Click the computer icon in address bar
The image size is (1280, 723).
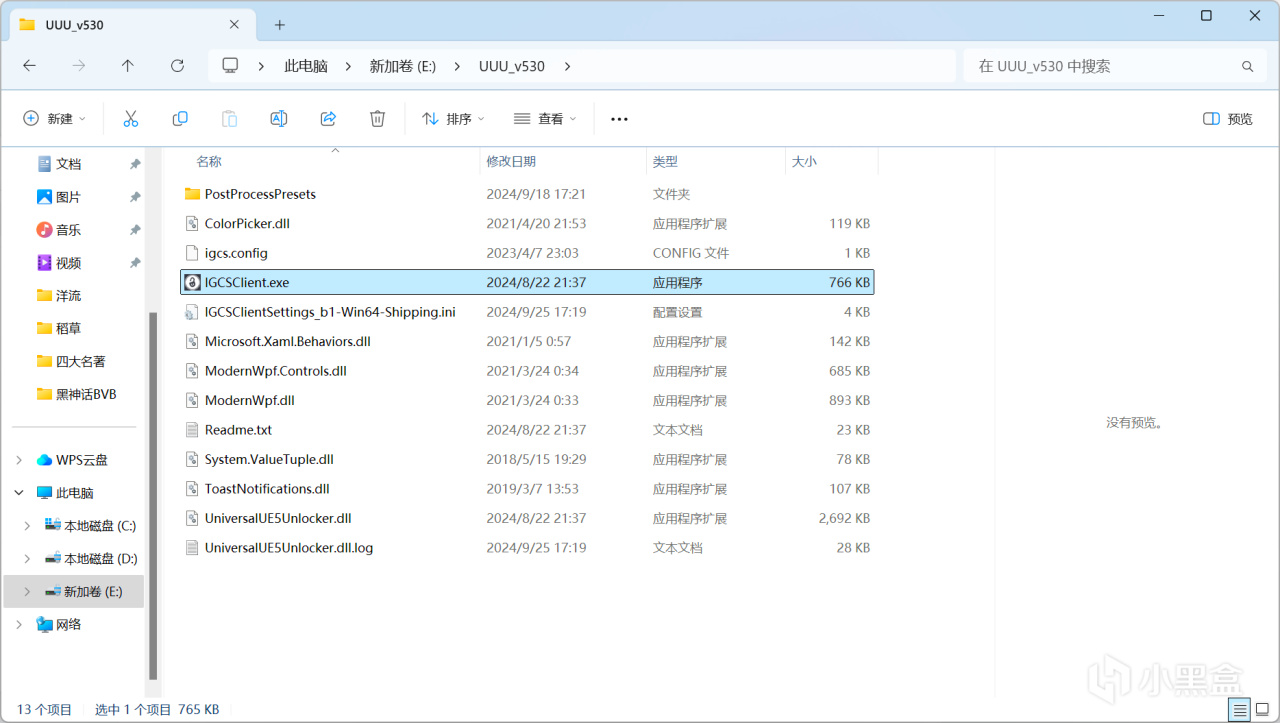tap(230, 66)
